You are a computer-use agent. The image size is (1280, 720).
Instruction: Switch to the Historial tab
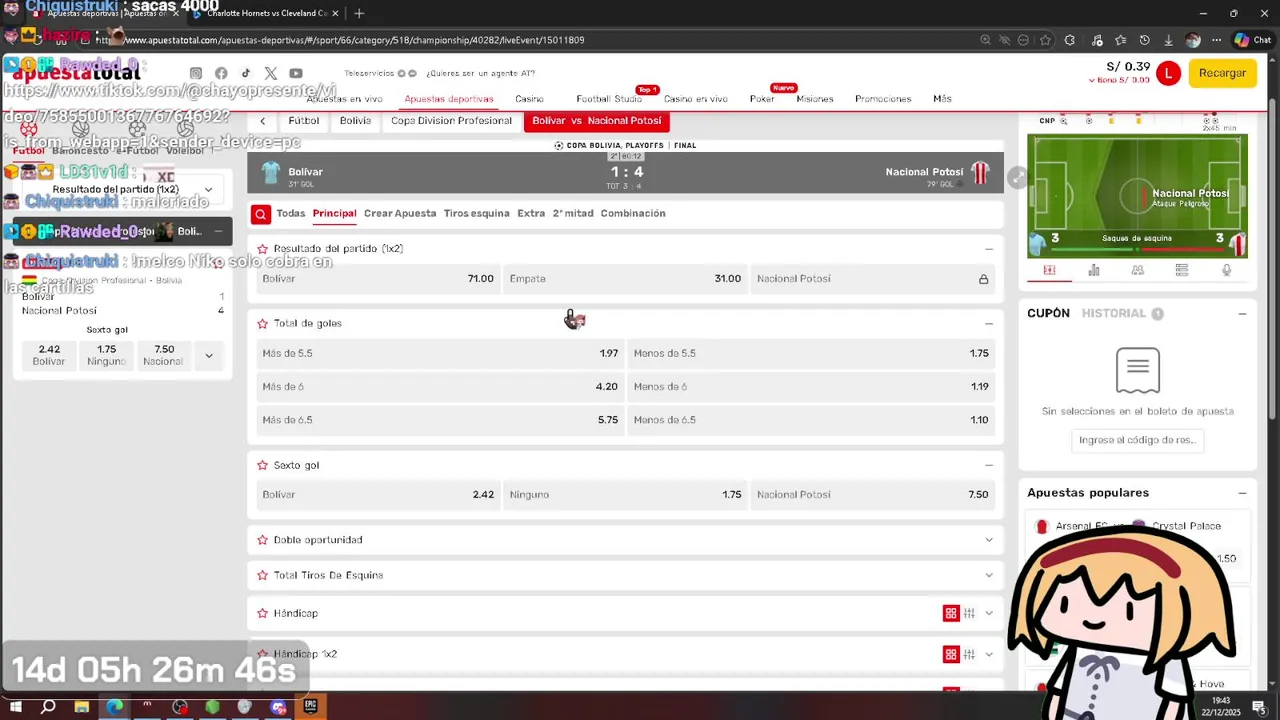[x=1114, y=314]
